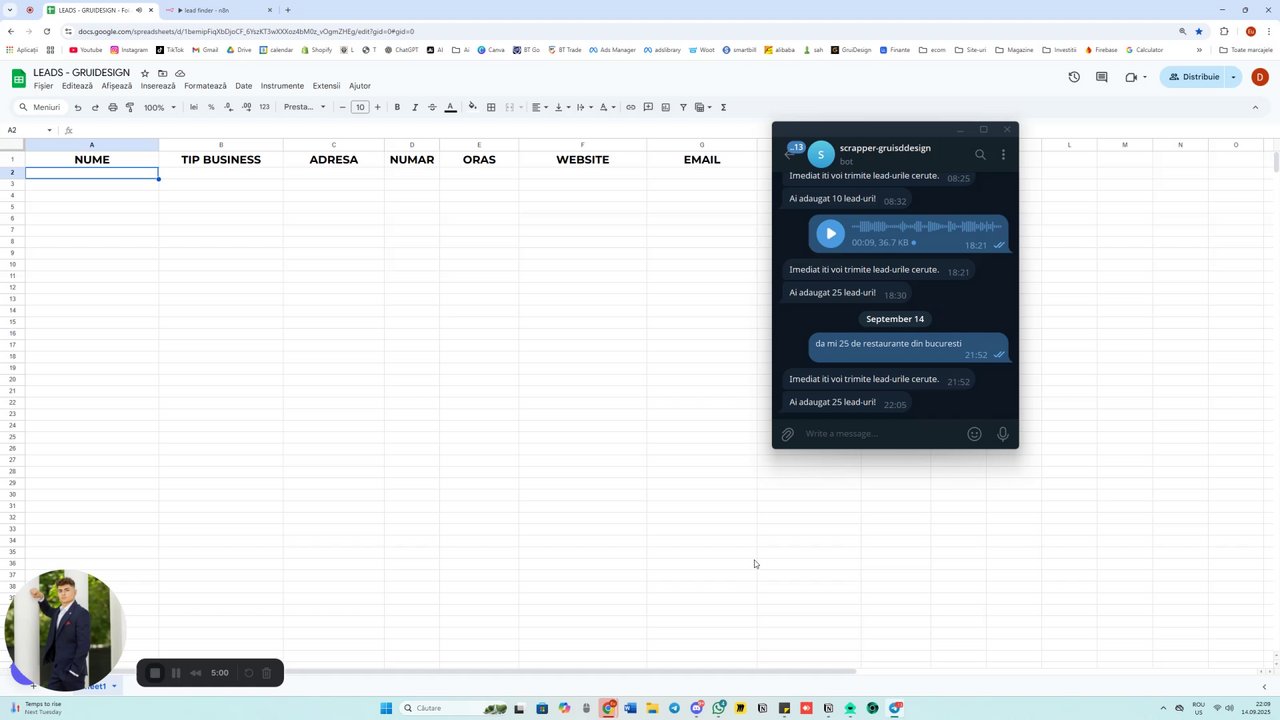Image resolution: width=1280 pixels, height=720 pixels.
Task: Open the Inserează menu
Action: click(x=158, y=86)
